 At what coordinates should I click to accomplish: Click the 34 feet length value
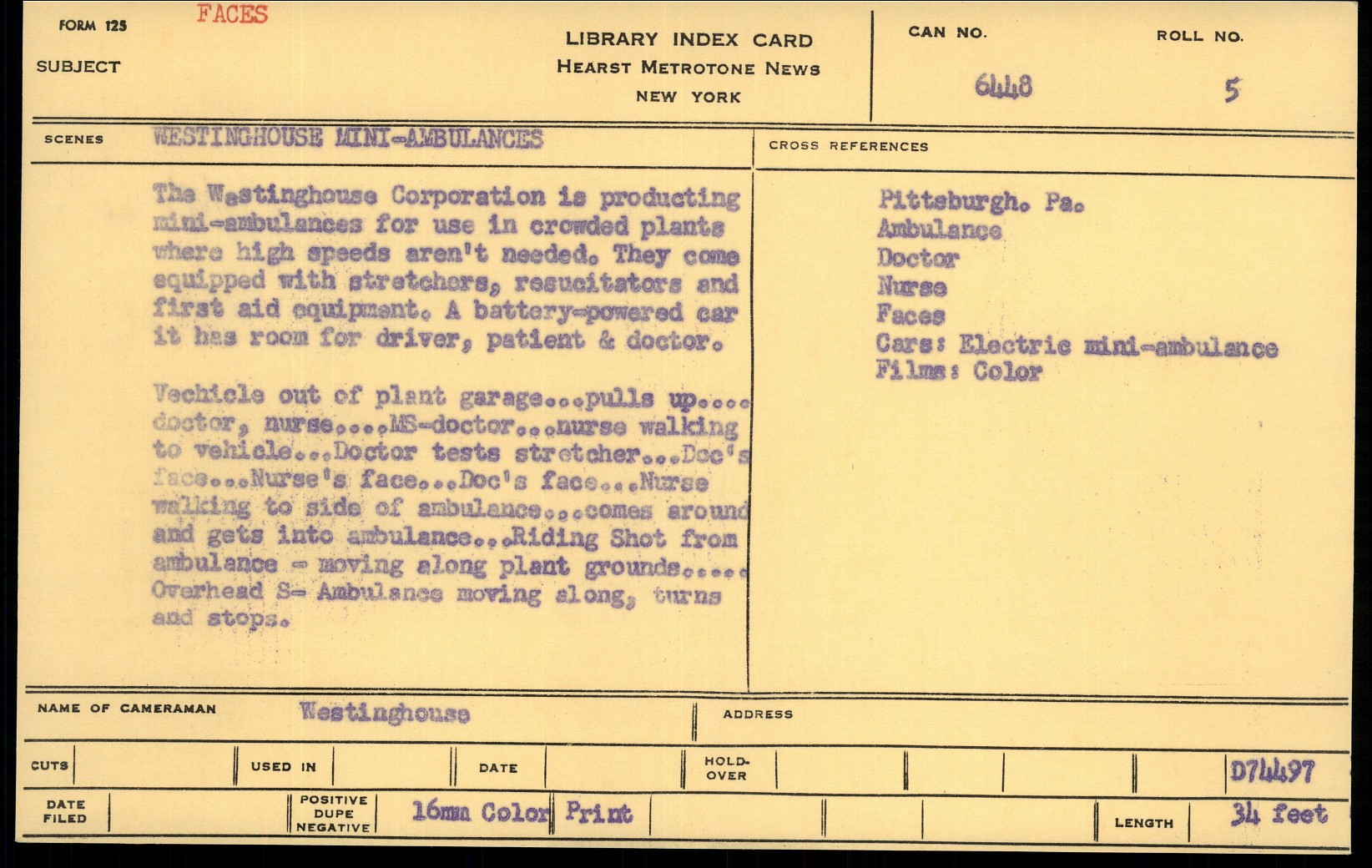click(x=1279, y=814)
